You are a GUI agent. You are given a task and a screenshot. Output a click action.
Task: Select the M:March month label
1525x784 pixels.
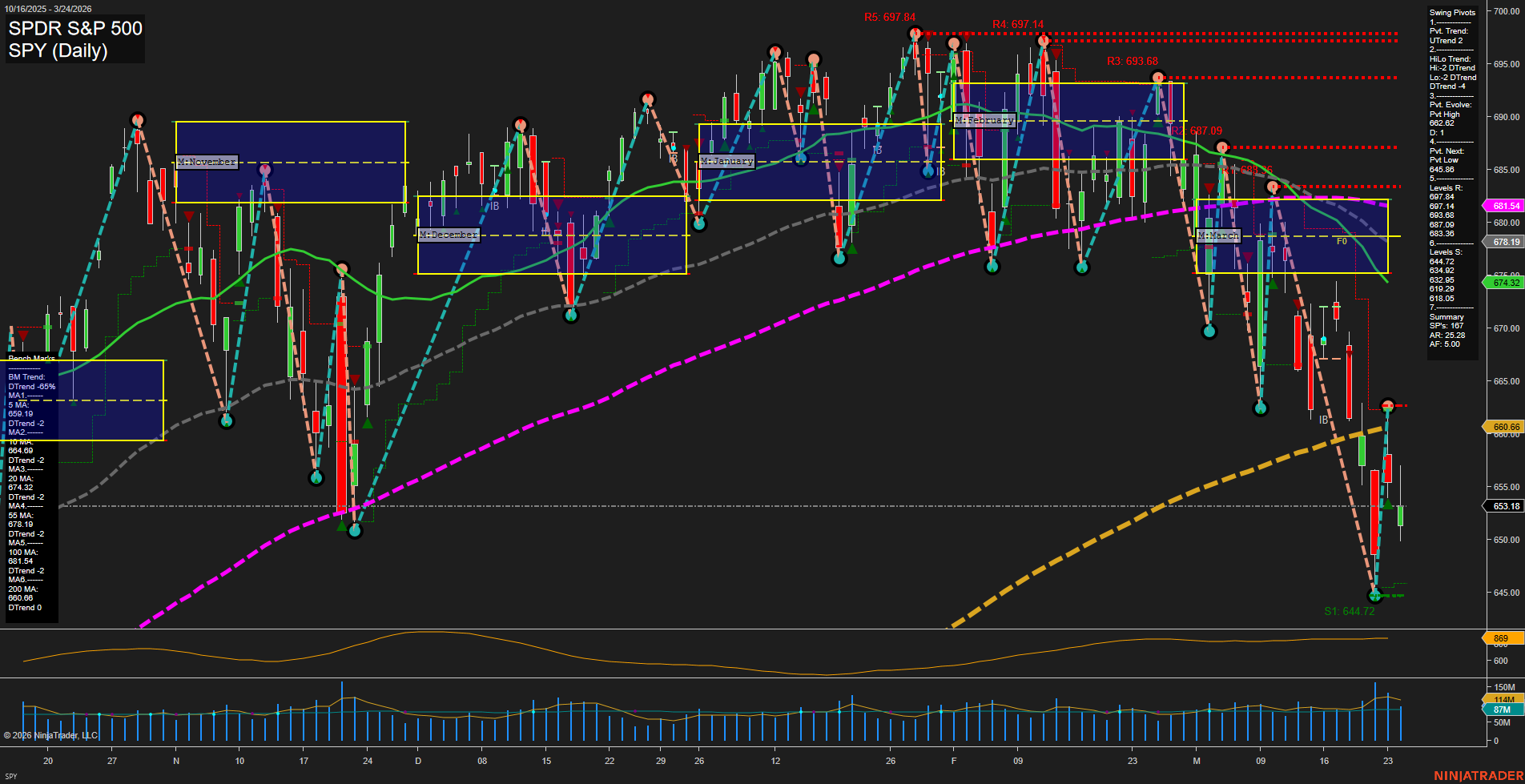[x=1217, y=235]
